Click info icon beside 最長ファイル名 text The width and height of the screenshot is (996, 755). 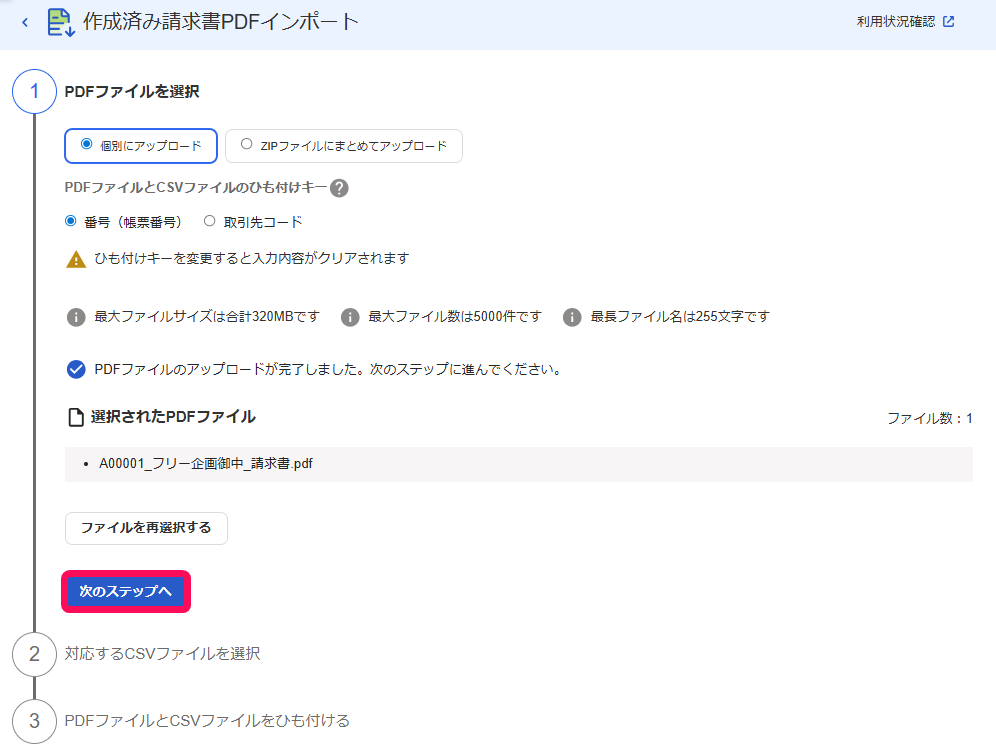572,317
